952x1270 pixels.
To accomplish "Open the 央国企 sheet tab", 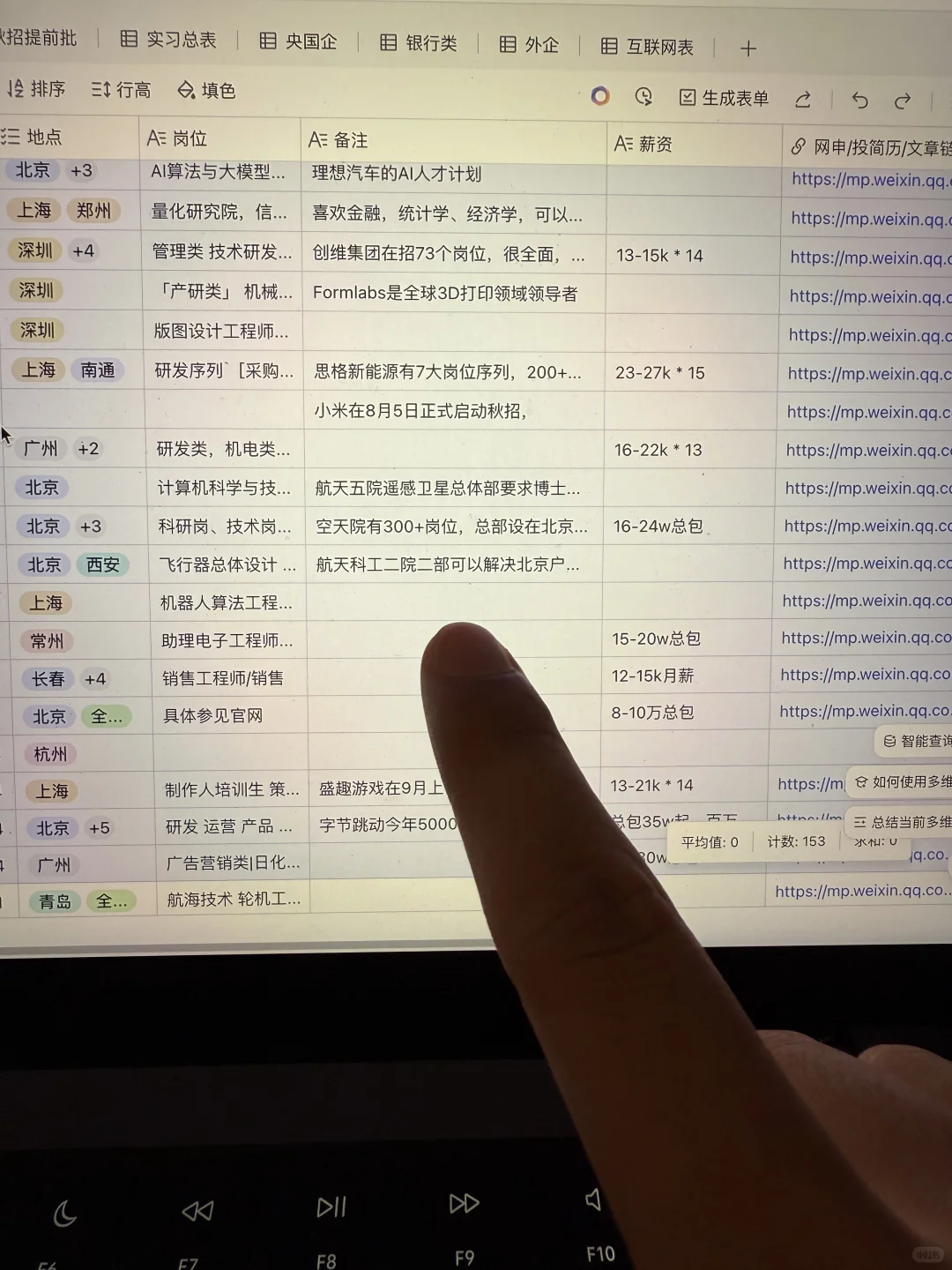I will pos(299,41).
